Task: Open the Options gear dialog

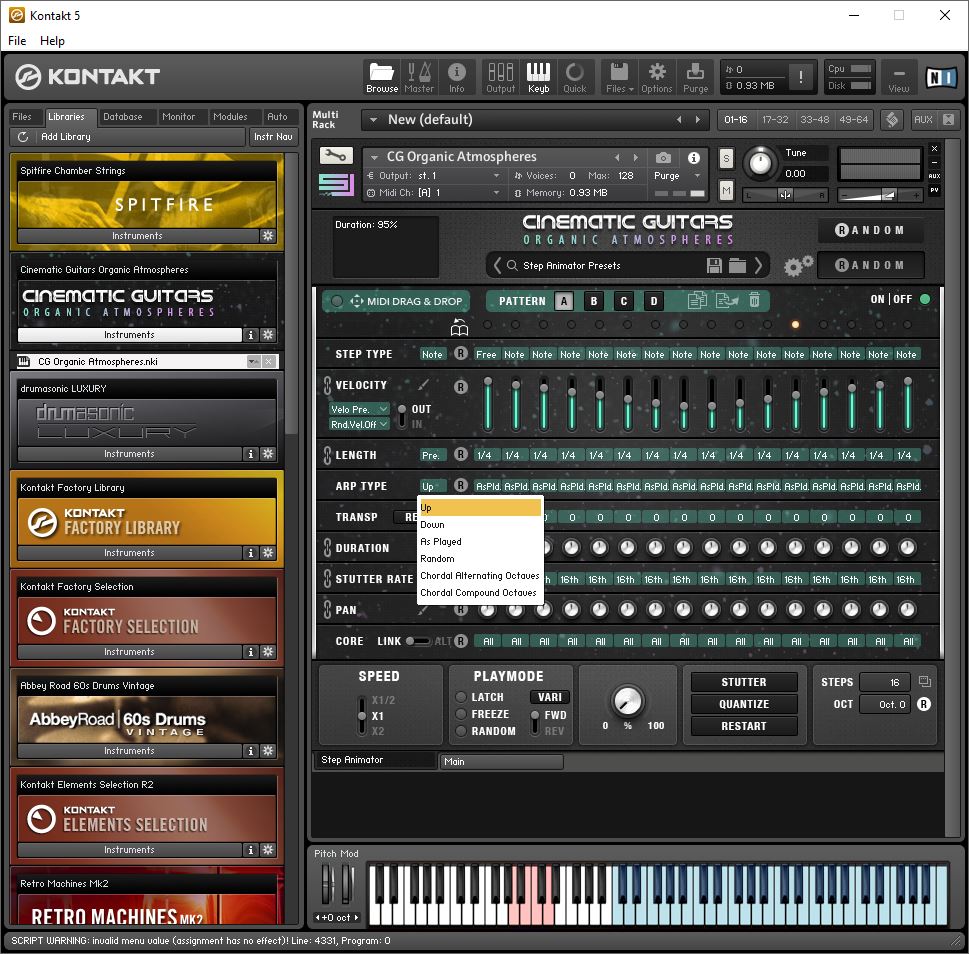Action: 656,77
